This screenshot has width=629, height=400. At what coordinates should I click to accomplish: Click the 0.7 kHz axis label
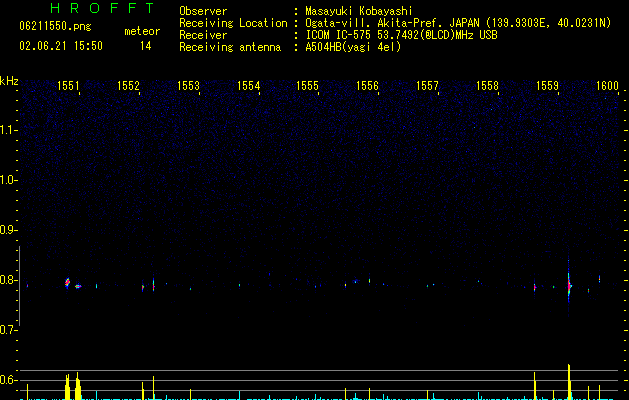9,330
